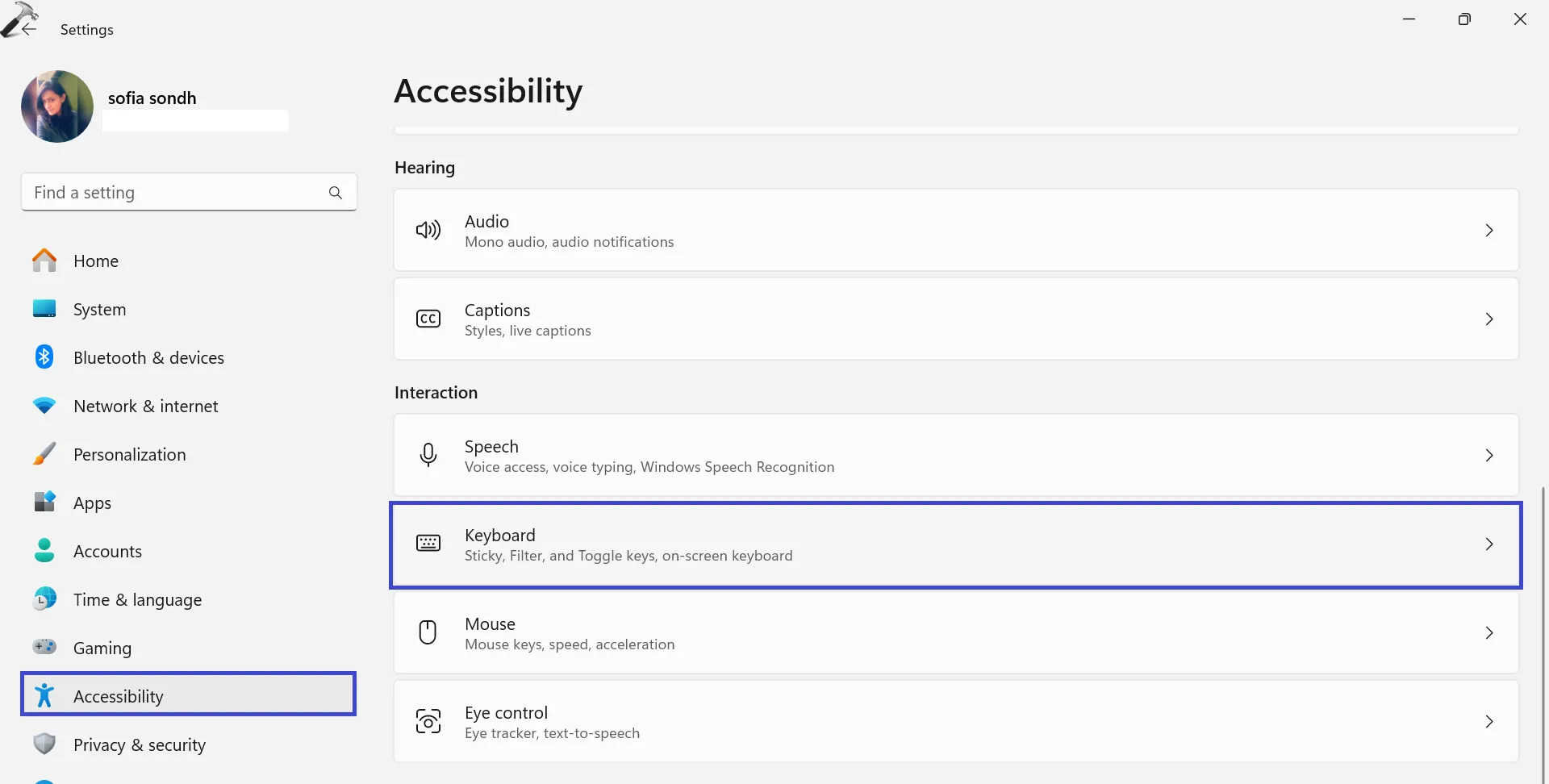Viewport: 1549px width, 784px height.
Task: Expand Audio settings chevron
Action: [x=1489, y=231]
